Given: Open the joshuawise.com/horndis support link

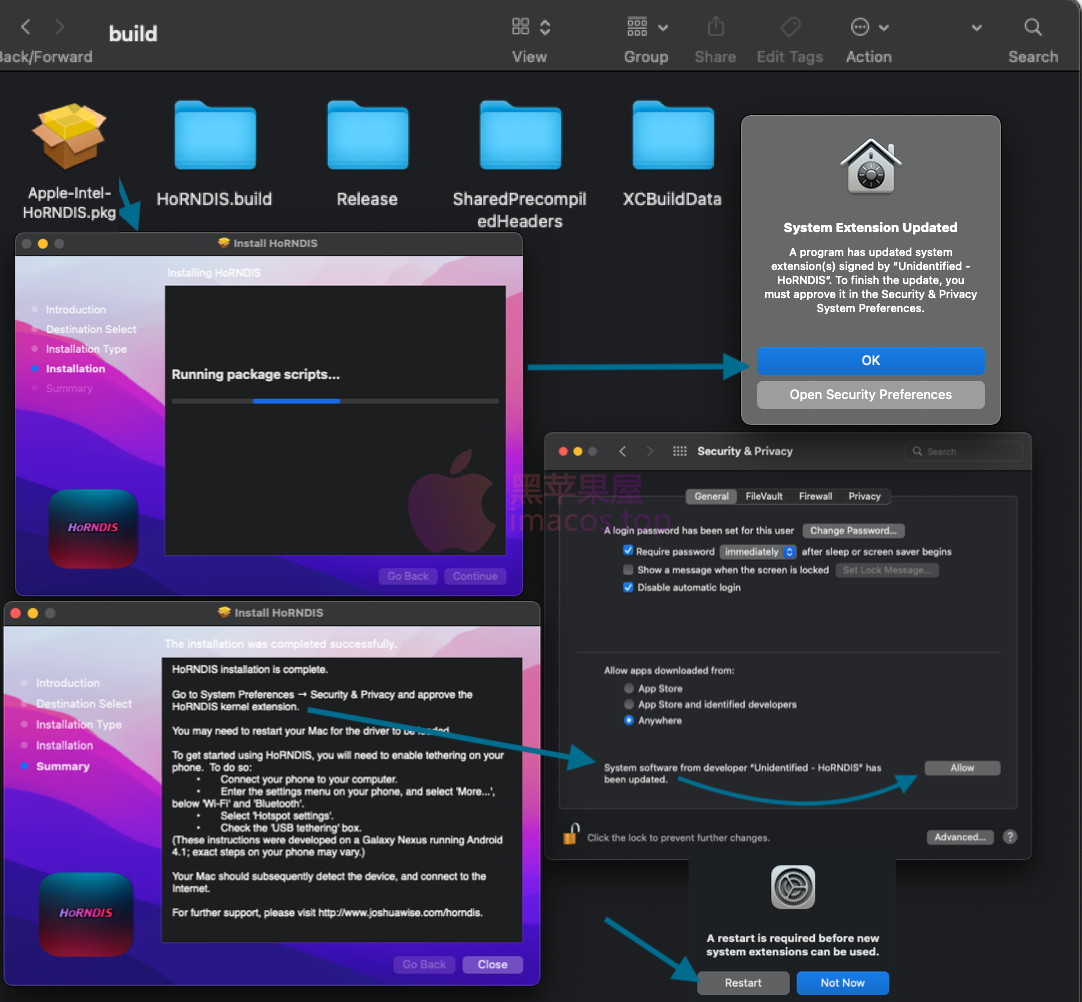Looking at the screenshot, I should pyautogui.click(x=400, y=913).
